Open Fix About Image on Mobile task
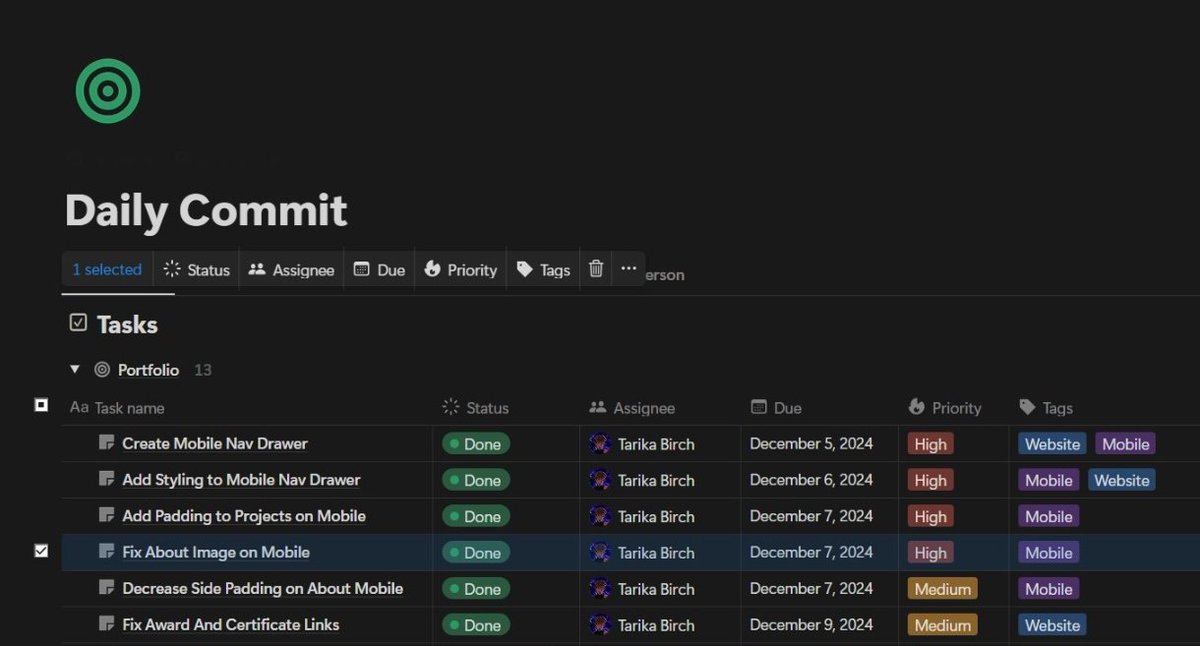 pos(216,552)
